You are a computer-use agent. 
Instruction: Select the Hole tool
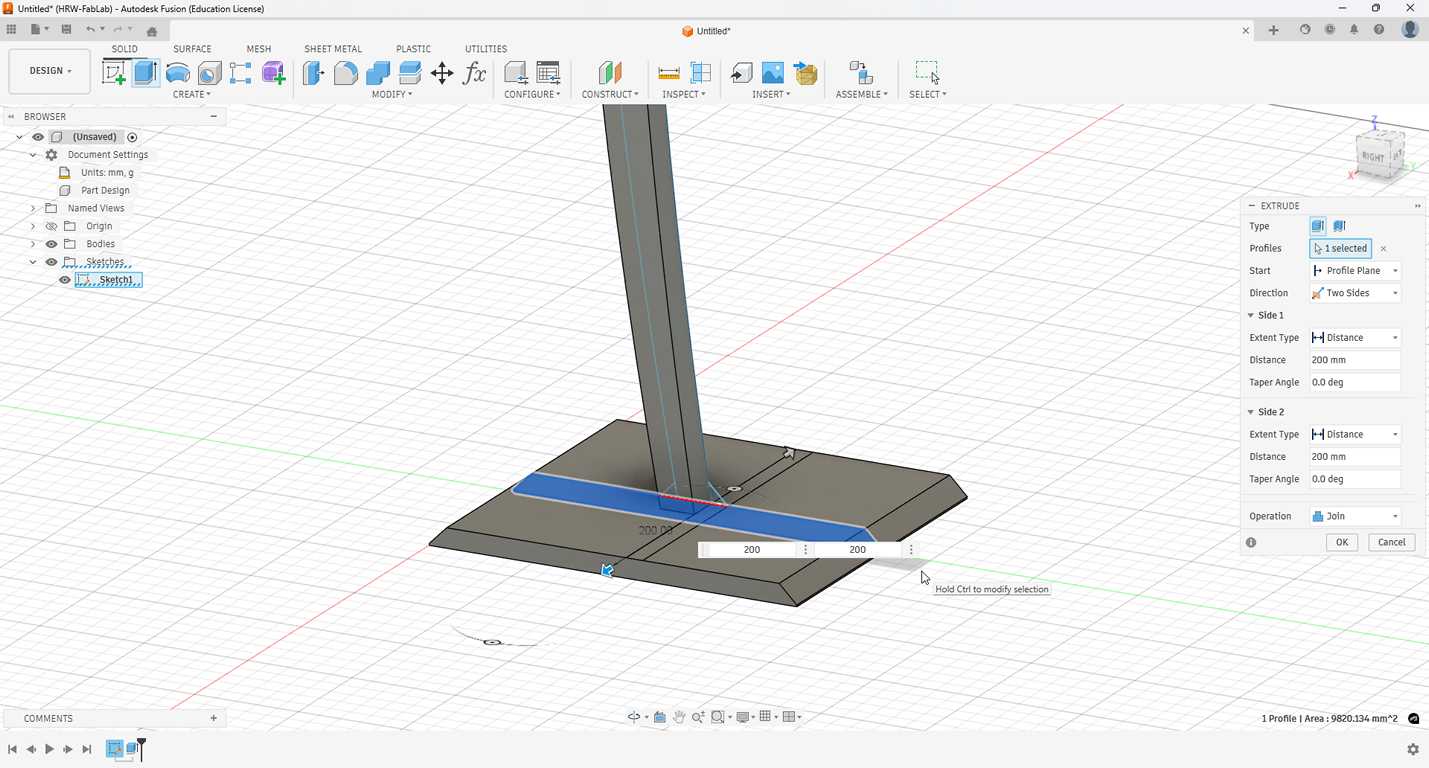tap(209, 73)
